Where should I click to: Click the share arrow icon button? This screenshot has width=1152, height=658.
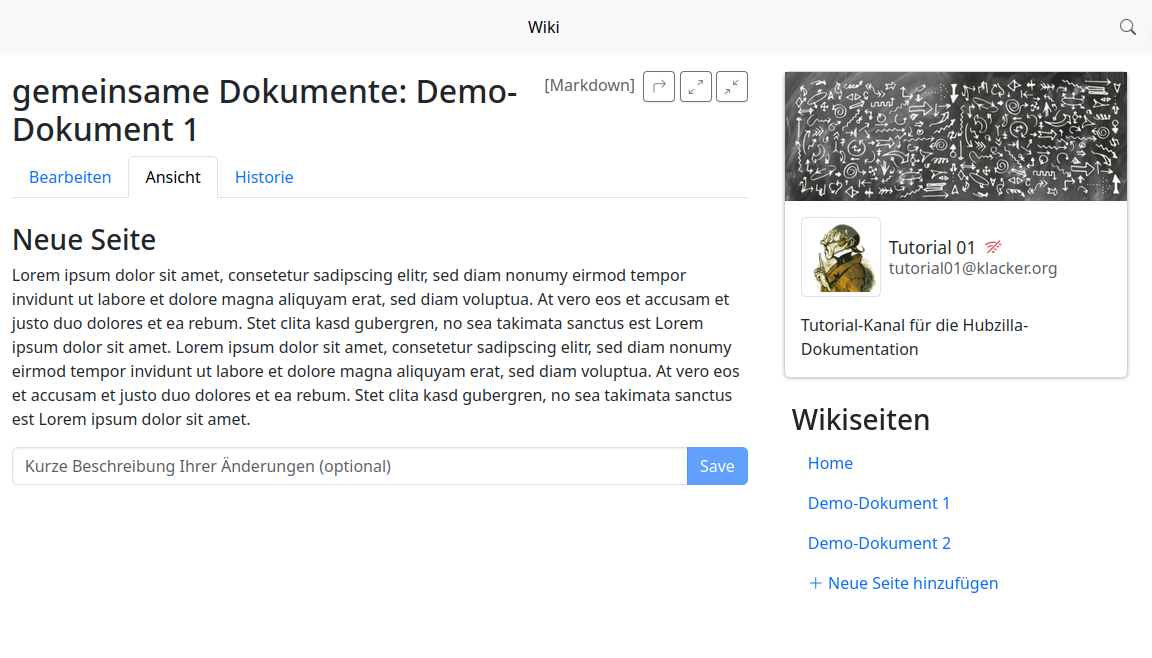pyautogui.click(x=659, y=87)
